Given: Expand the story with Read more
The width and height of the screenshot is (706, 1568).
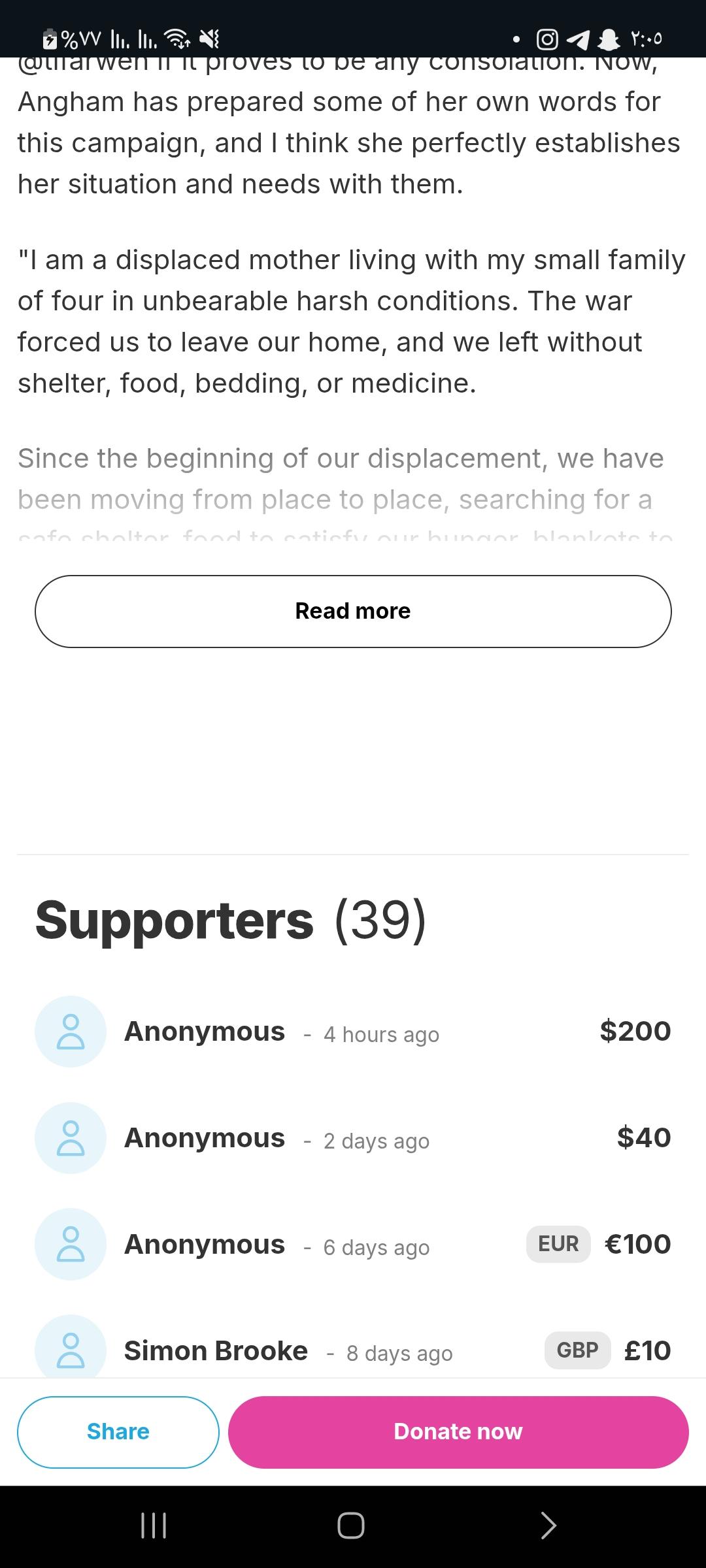Looking at the screenshot, I should click(x=353, y=612).
